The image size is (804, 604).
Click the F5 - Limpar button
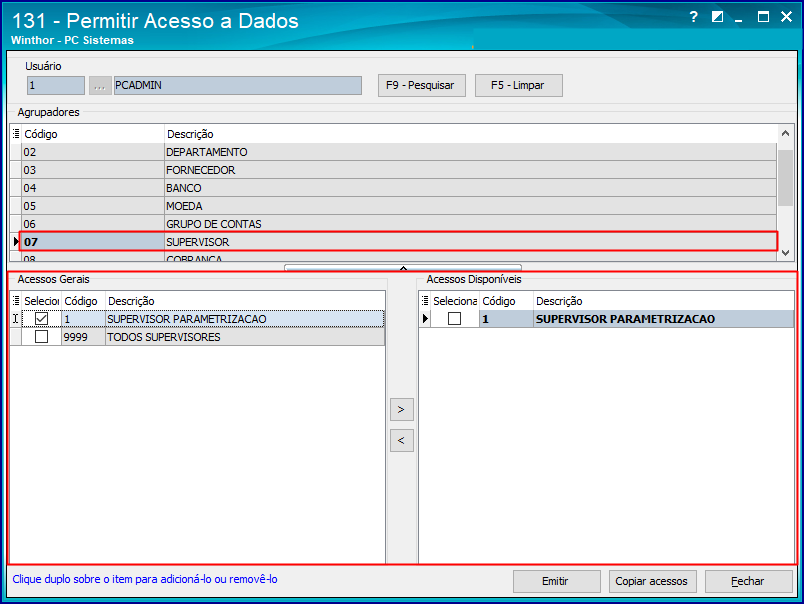(518, 85)
